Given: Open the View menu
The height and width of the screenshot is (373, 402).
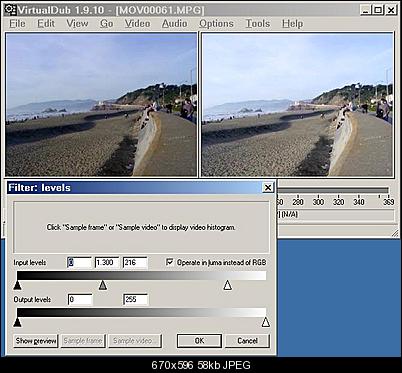Looking at the screenshot, I should tap(77, 24).
